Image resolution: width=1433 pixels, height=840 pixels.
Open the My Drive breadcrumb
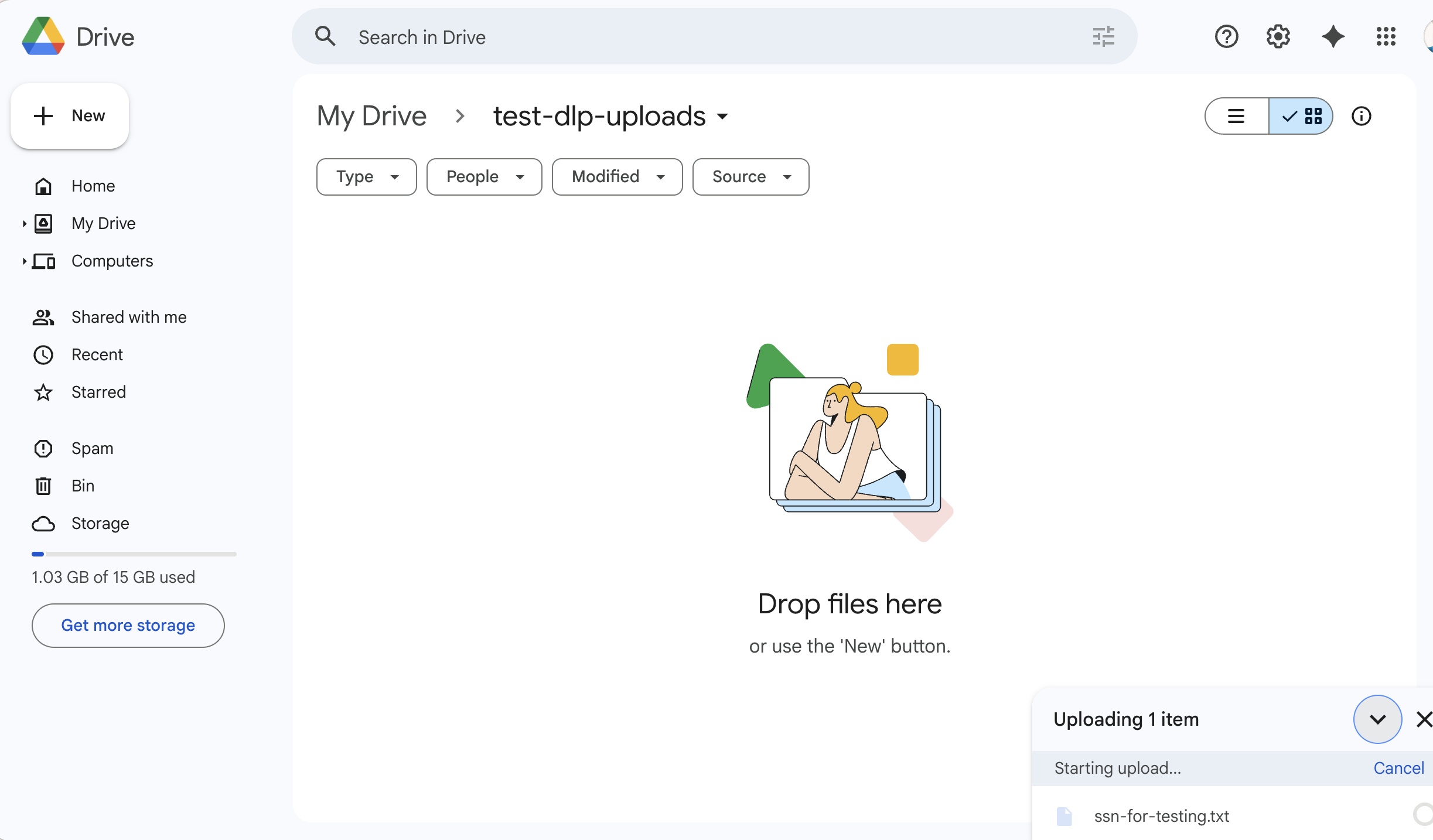371,115
